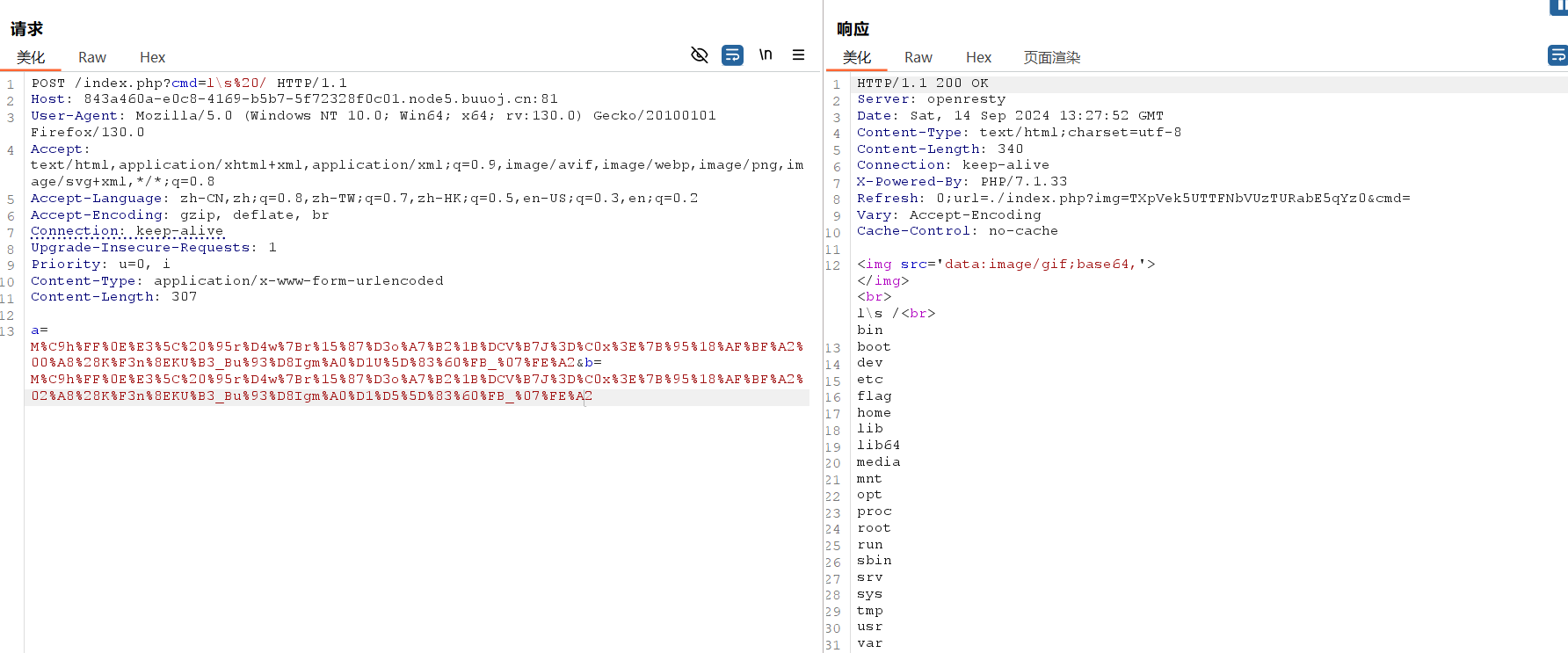Click 'proc' entry in response listing
The image size is (1568, 653).
(875, 512)
